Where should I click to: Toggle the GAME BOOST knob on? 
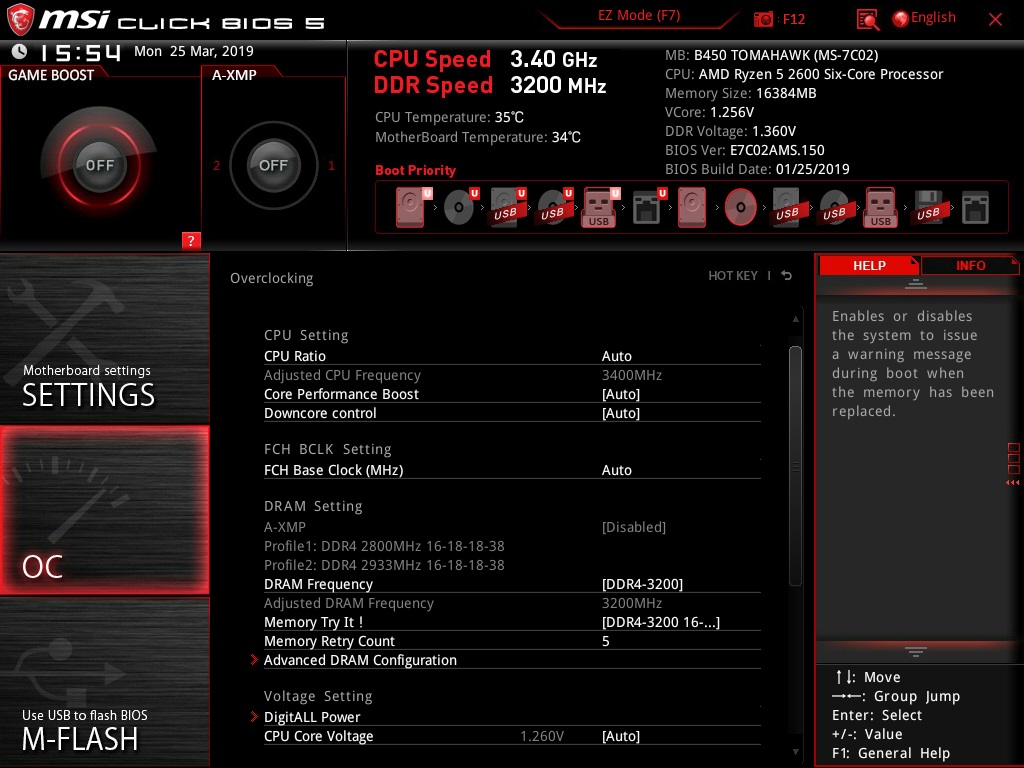99,165
